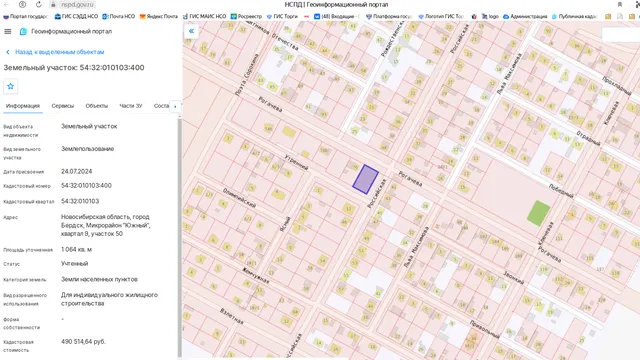Click the bookmark page icon at top right
The image size is (640, 360).
(620, 4)
